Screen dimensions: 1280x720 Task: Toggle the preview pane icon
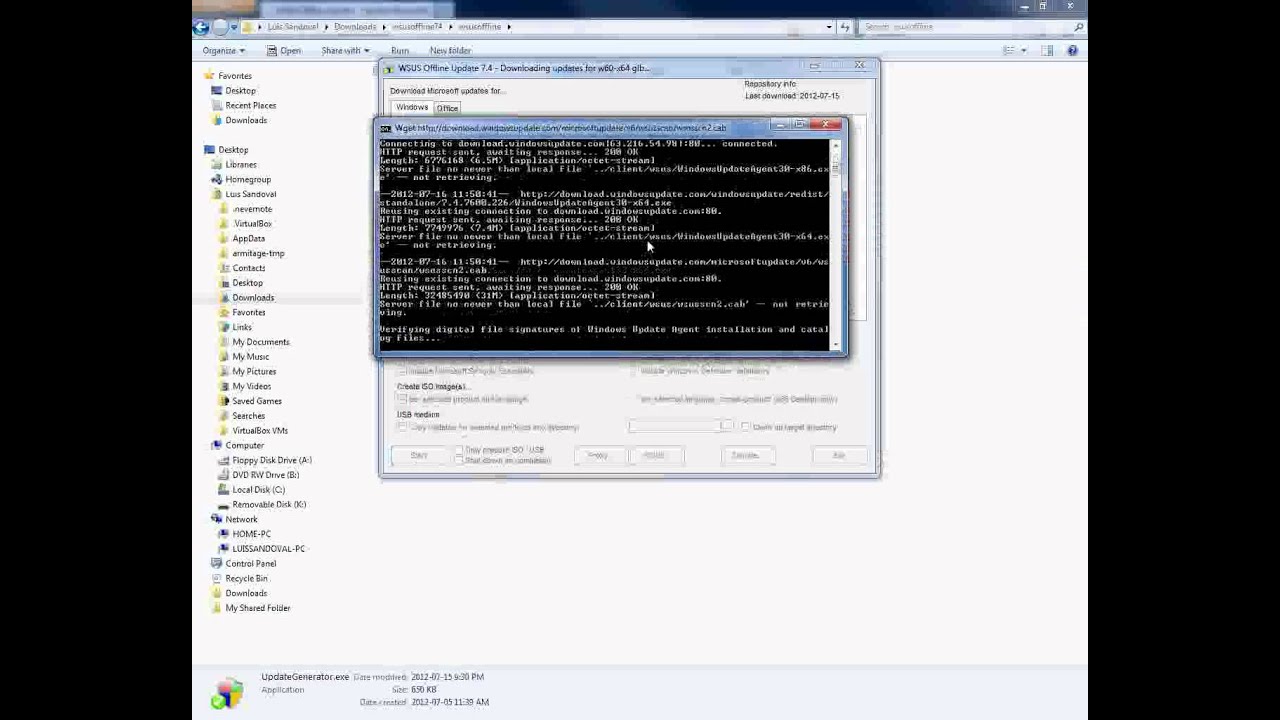pos(1047,50)
